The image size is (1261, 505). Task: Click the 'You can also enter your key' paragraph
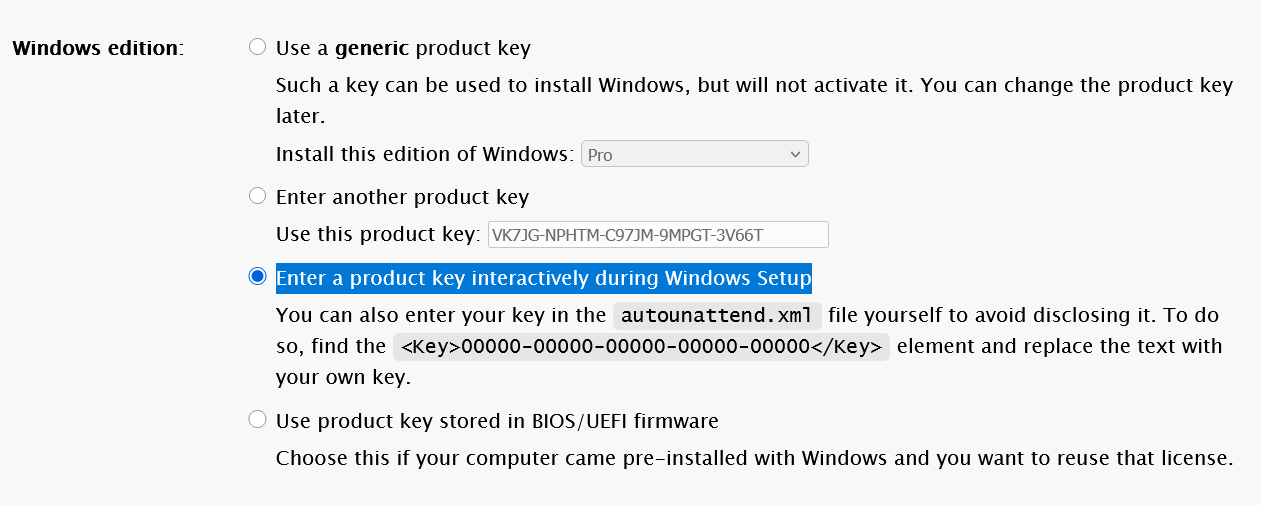pos(440,316)
